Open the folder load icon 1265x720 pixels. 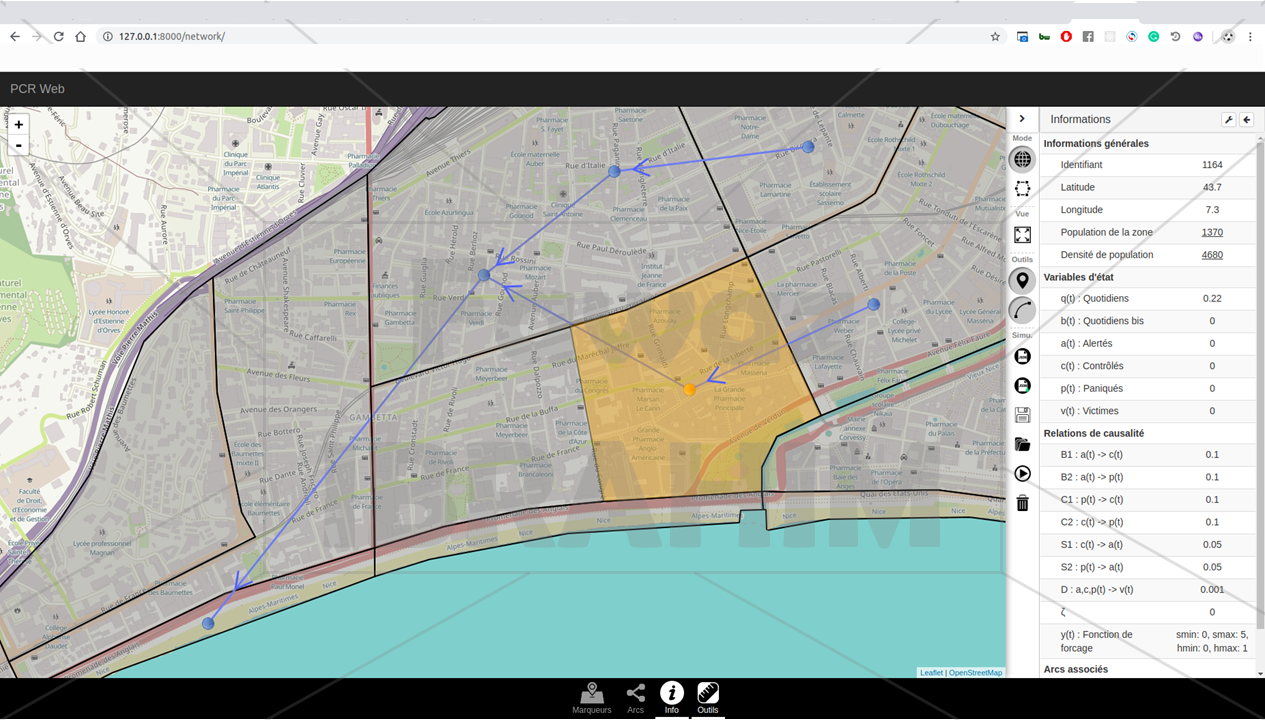[x=1022, y=444]
